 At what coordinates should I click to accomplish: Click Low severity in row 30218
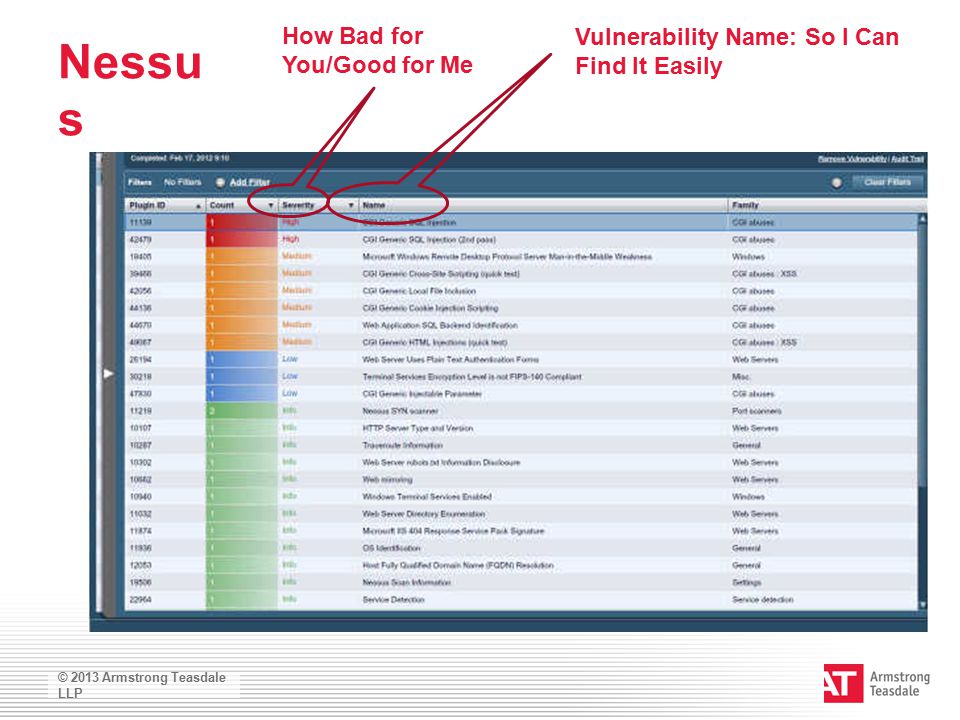click(290, 376)
